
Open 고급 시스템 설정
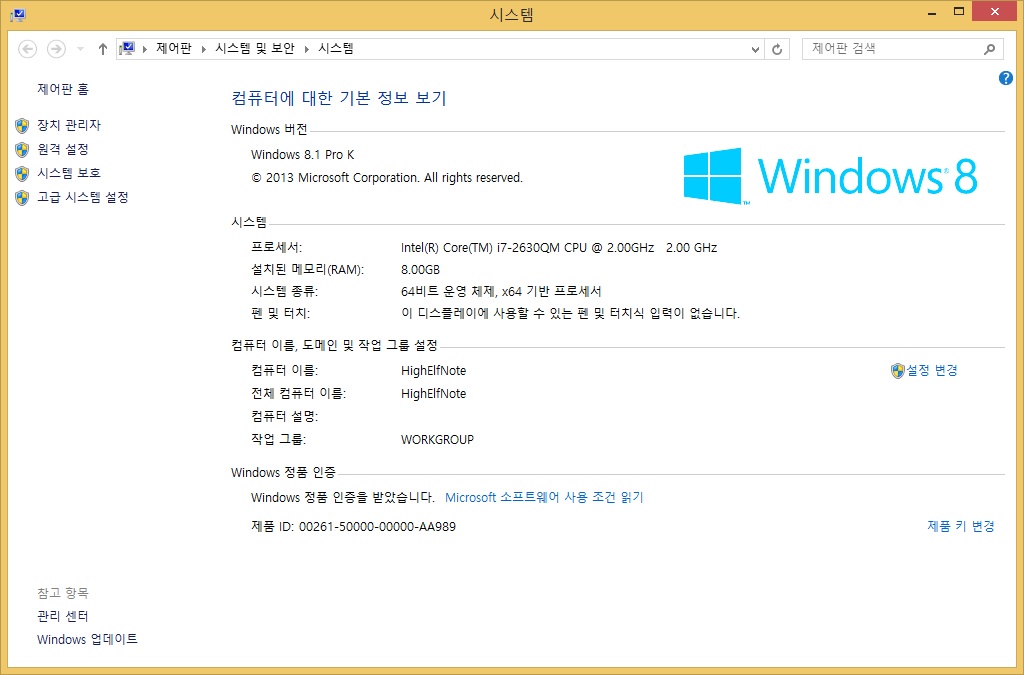(83, 197)
